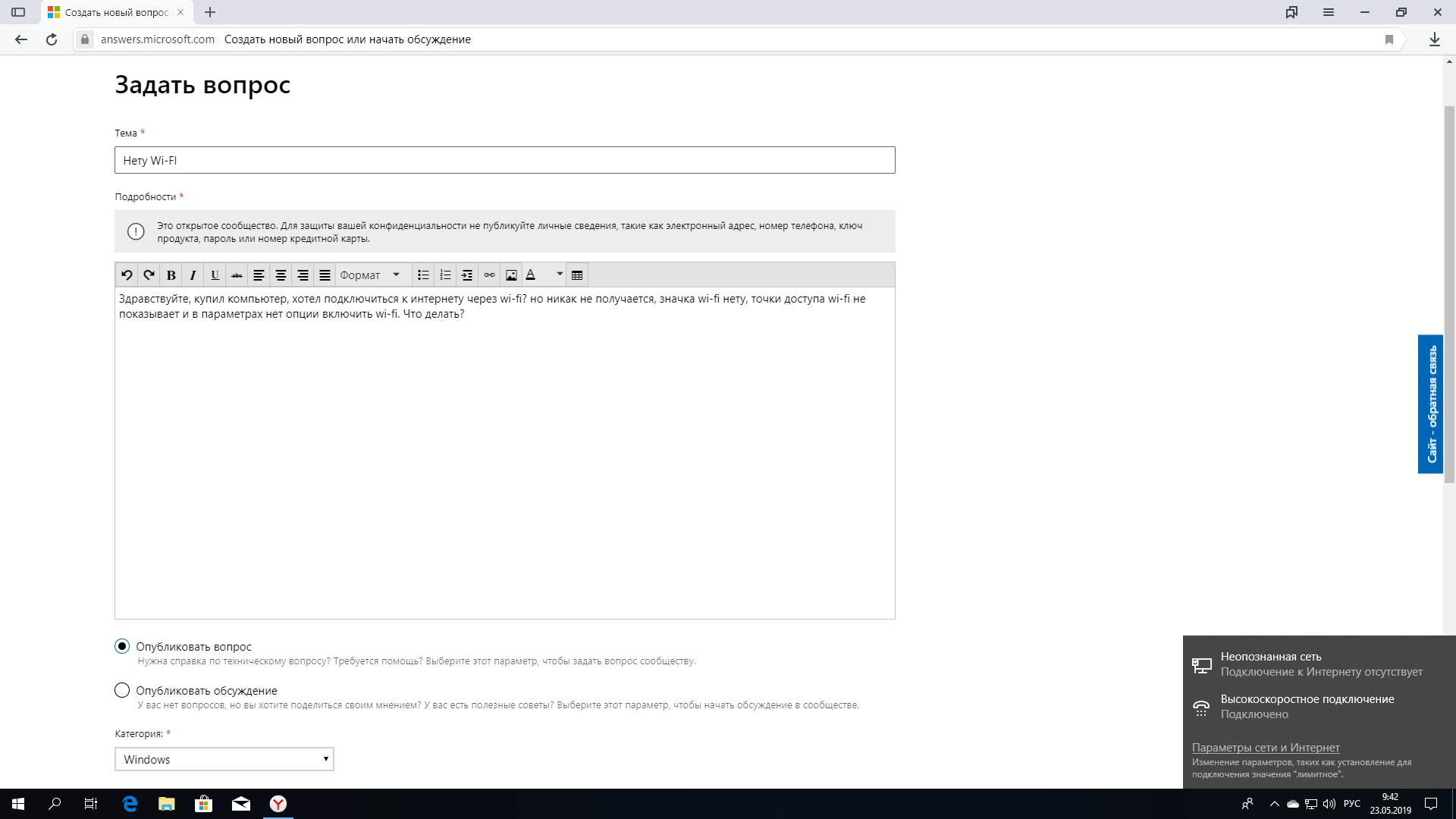Click the Underline formatting icon
This screenshot has width=1456, height=819.
tap(214, 275)
